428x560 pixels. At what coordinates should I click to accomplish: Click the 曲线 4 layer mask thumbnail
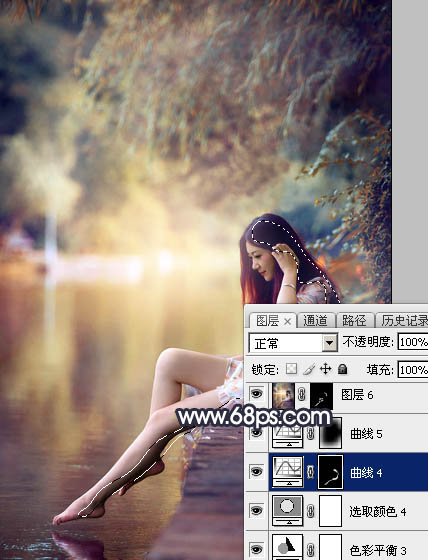click(330, 472)
